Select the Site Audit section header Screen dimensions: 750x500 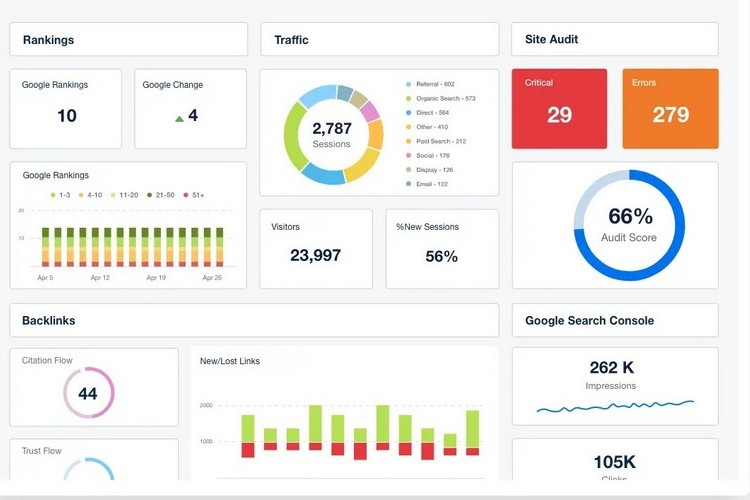614,40
